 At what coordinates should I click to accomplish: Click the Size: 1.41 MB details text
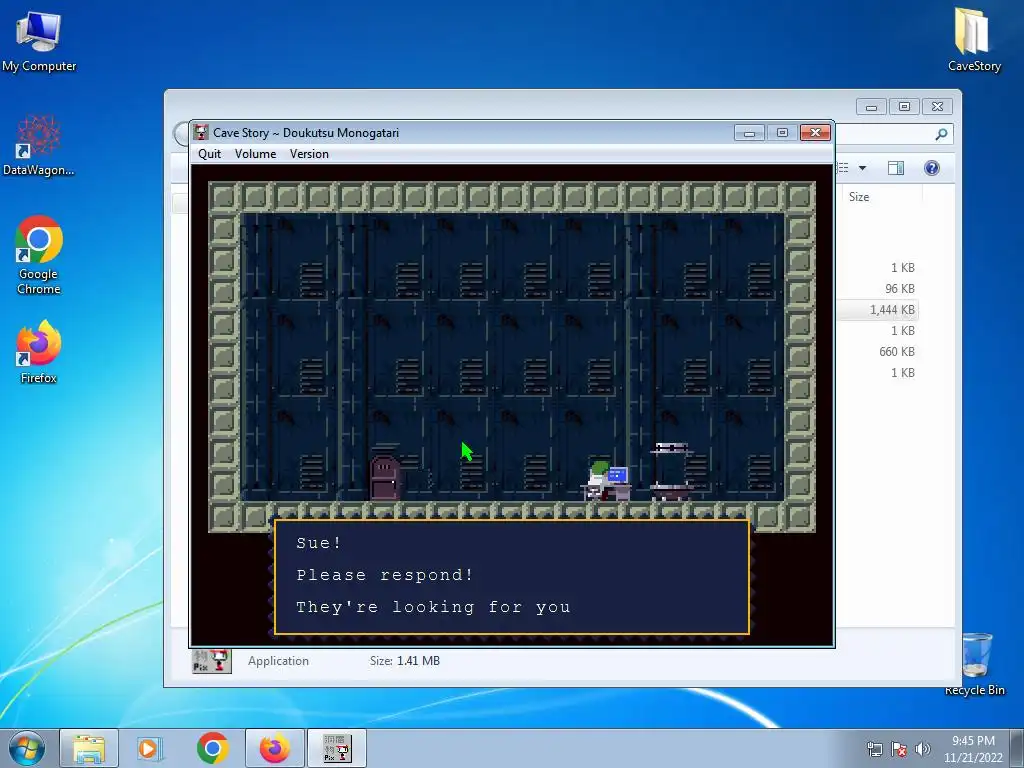404,661
